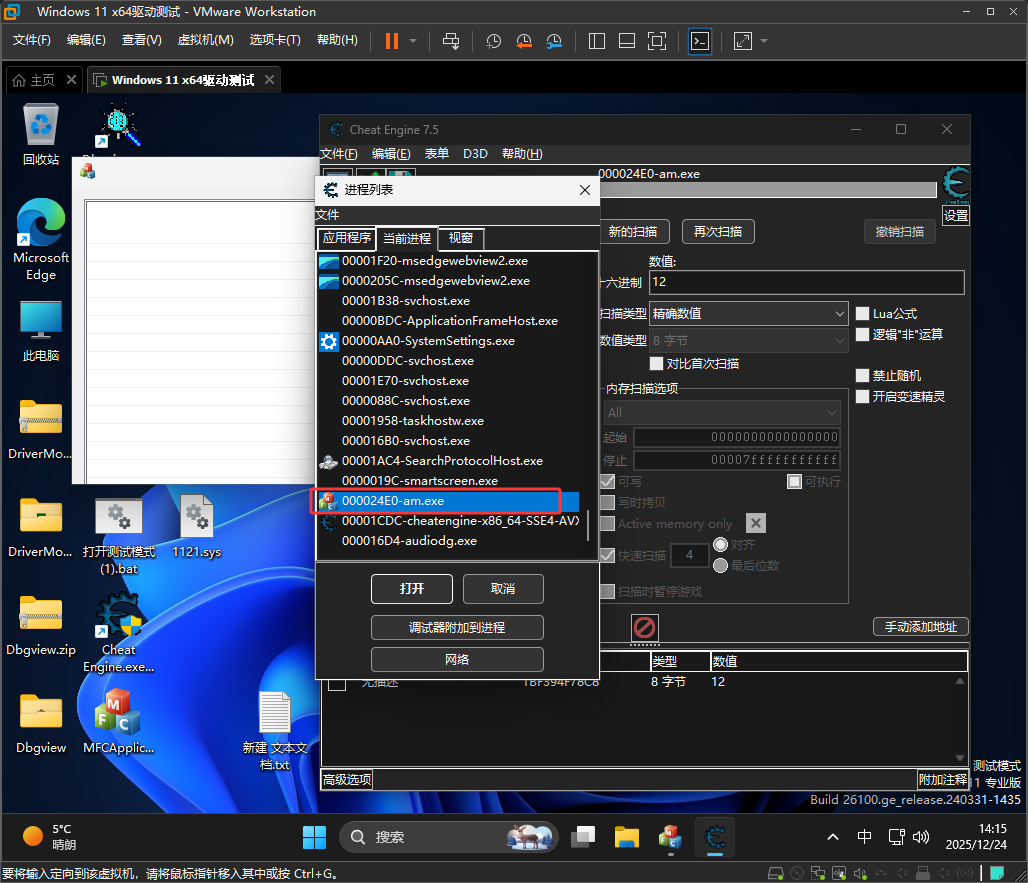Click the 打开 button in process list
Image resolution: width=1028 pixels, height=883 pixels.
coord(412,589)
